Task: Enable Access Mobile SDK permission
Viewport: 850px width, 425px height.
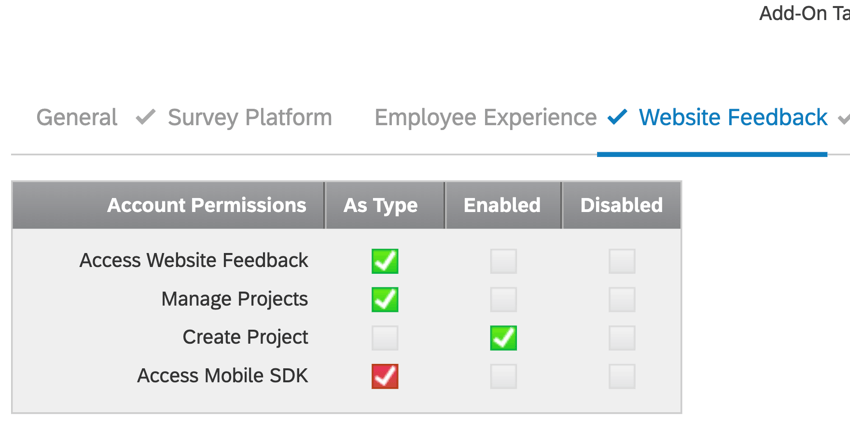Action: click(x=503, y=376)
